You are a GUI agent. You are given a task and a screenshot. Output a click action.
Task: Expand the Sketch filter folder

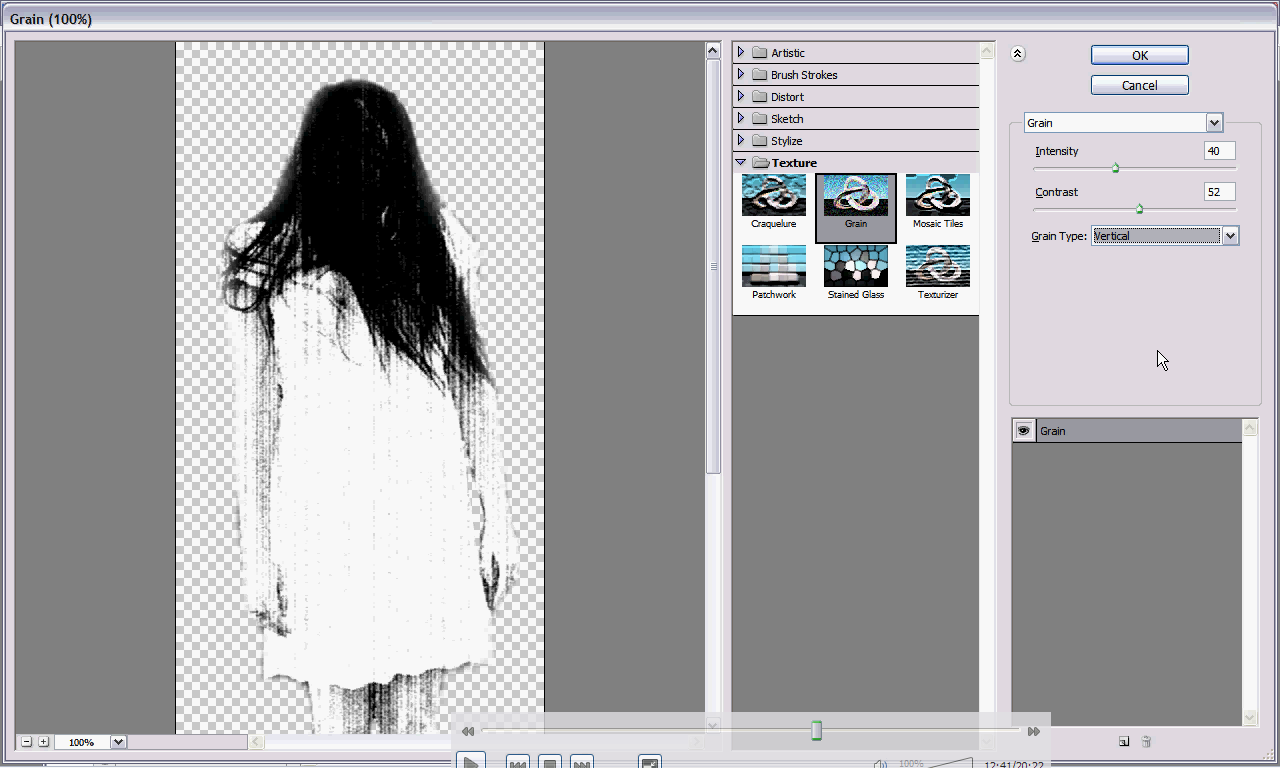[741, 118]
